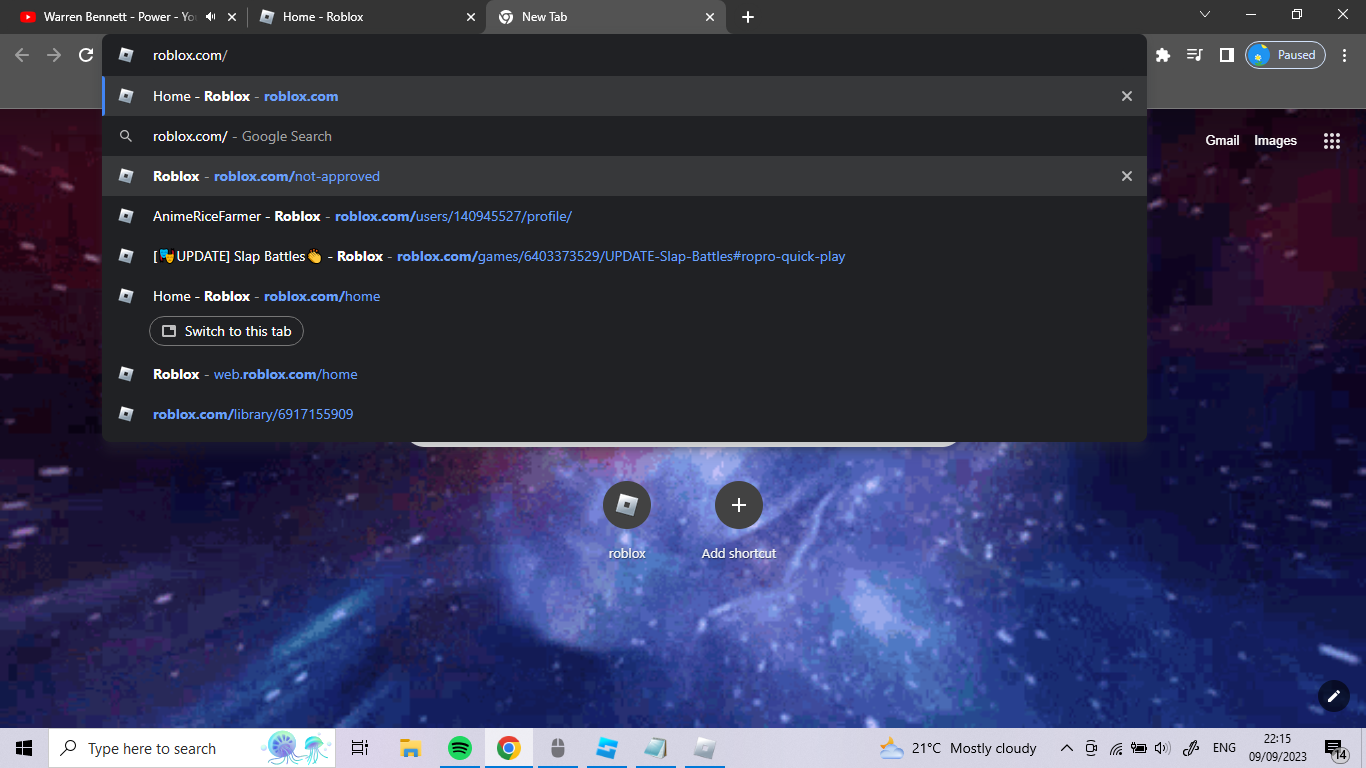Open File Explorer from the taskbar
The width and height of the screenshot is (1366, 768).
[x=410, y=748]
